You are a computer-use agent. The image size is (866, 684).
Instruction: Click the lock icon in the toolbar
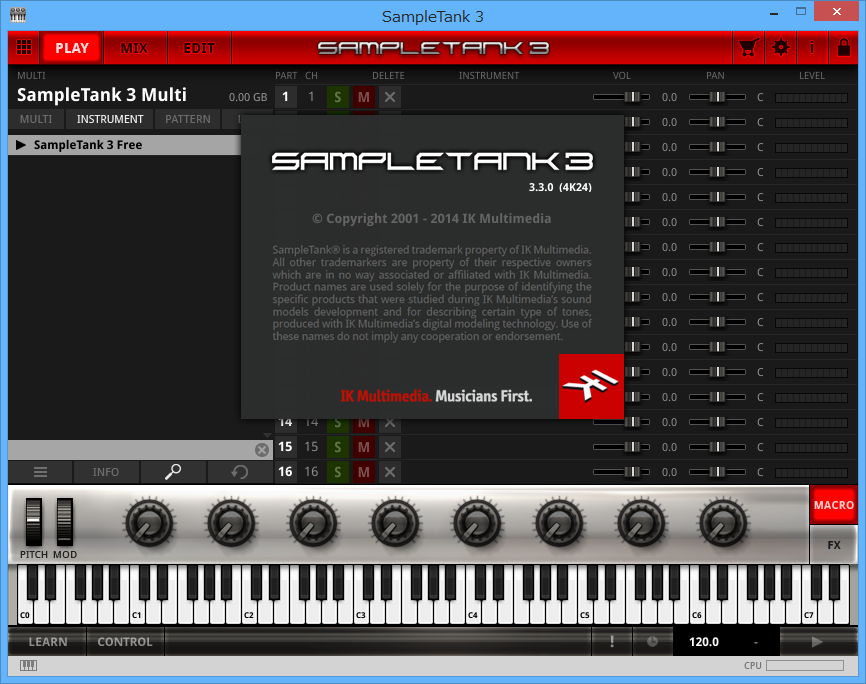tap(843, 47)
